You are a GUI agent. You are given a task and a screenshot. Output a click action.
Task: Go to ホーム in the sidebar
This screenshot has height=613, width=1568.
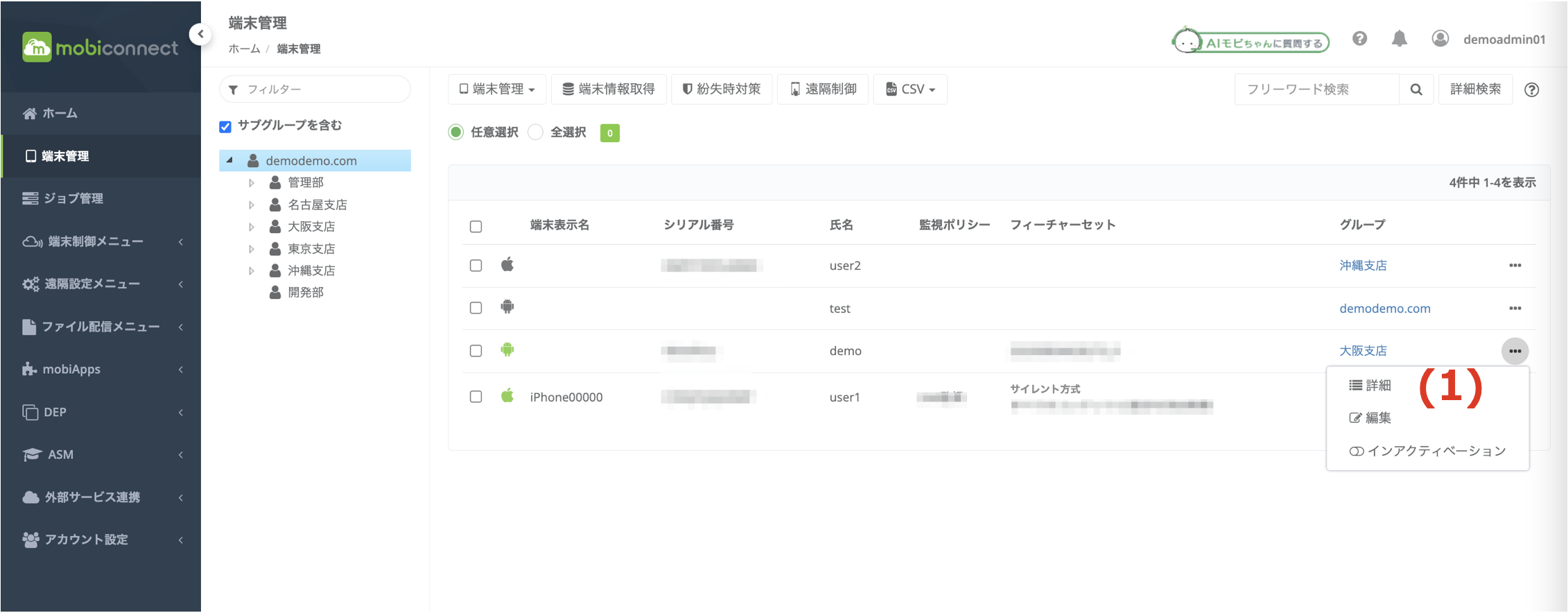[x=101, y=114]
